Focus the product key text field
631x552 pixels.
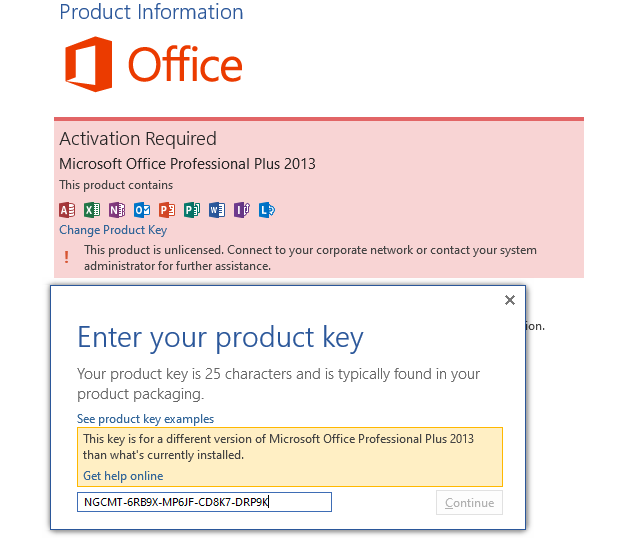click(x=204, y=502)
